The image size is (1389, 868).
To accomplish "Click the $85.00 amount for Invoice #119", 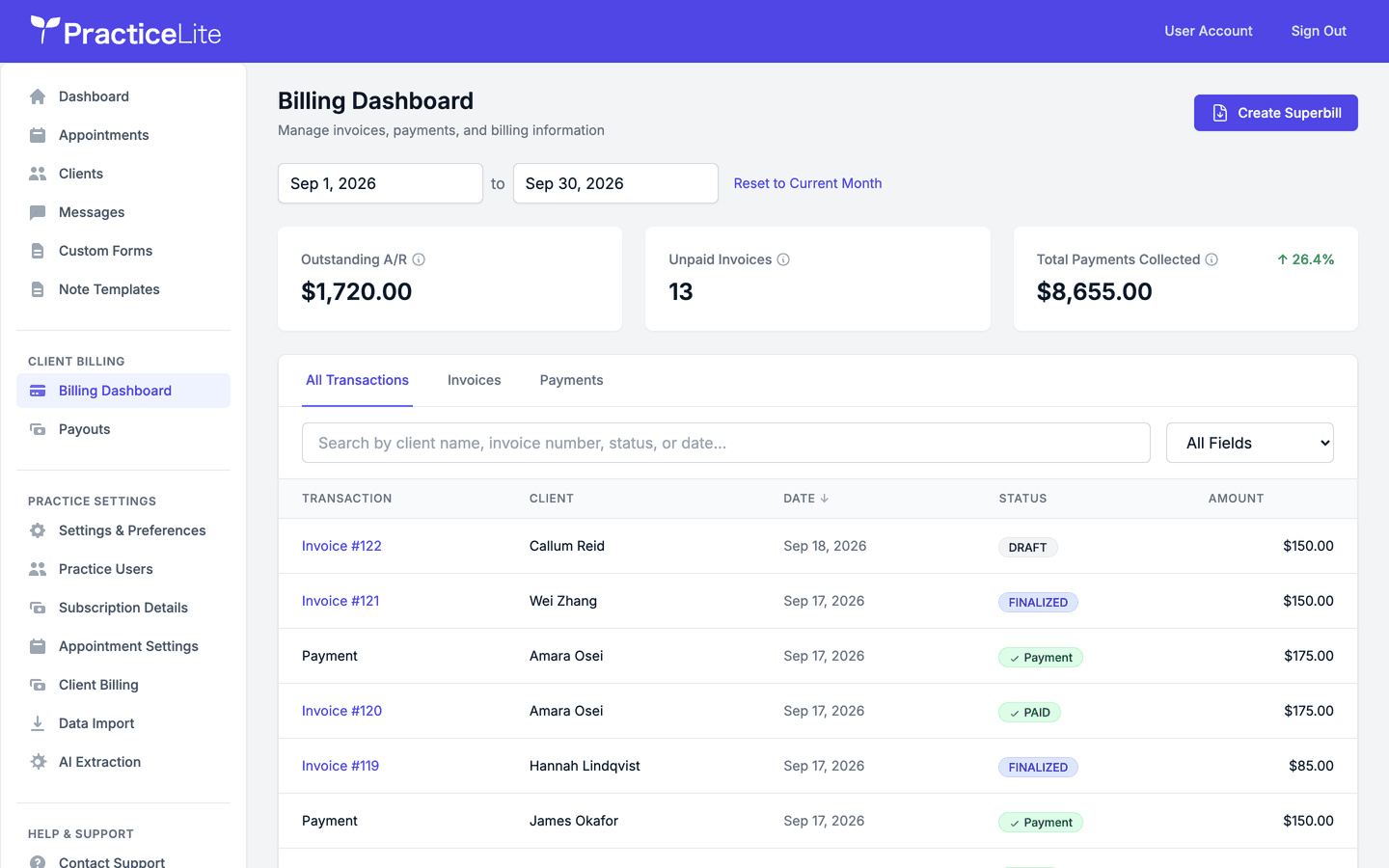I will tap(1311, 766).
